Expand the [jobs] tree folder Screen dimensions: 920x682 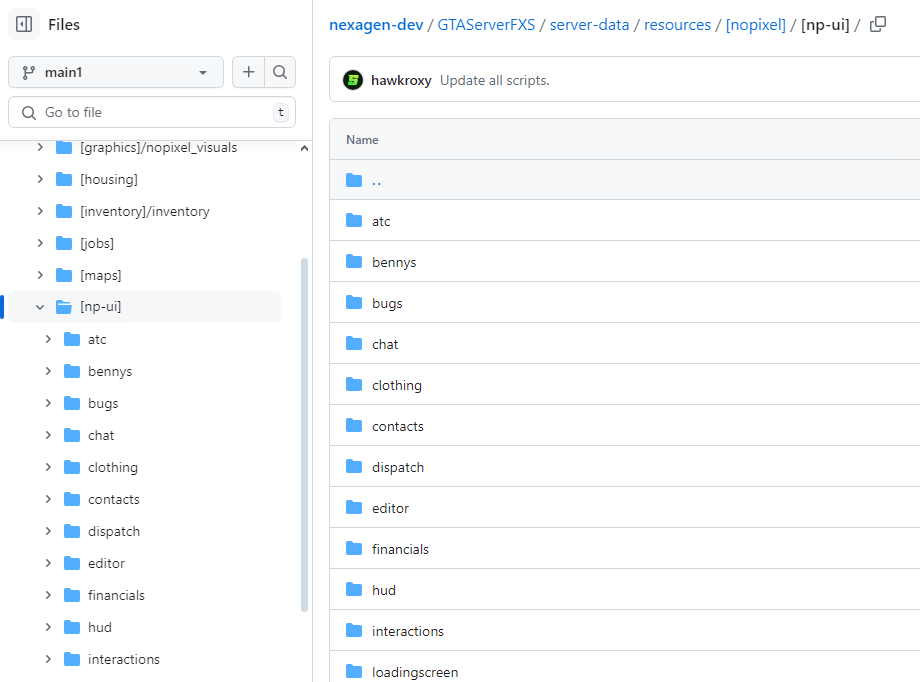click(x=40, y=243)
